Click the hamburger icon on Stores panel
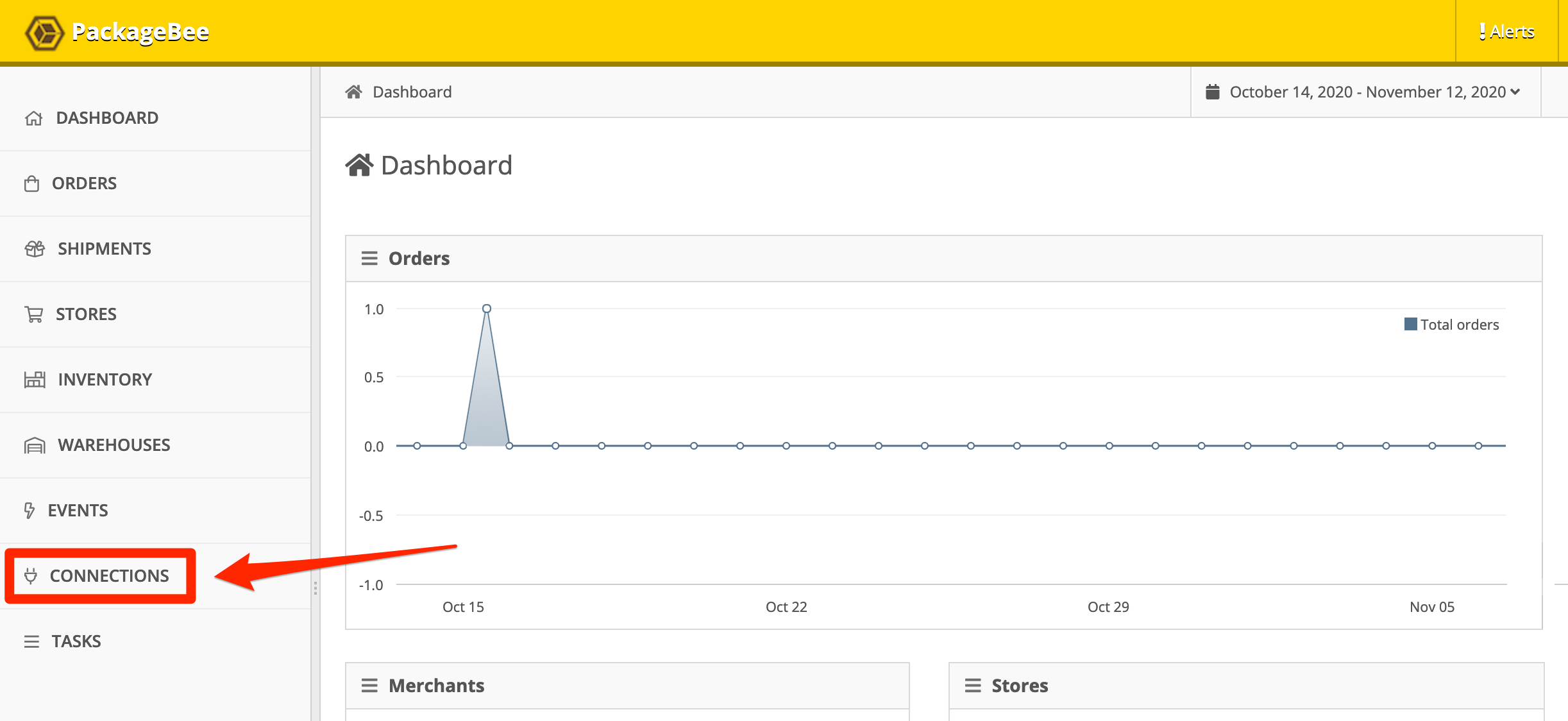 pyautogui.click(x=973, y=686)
